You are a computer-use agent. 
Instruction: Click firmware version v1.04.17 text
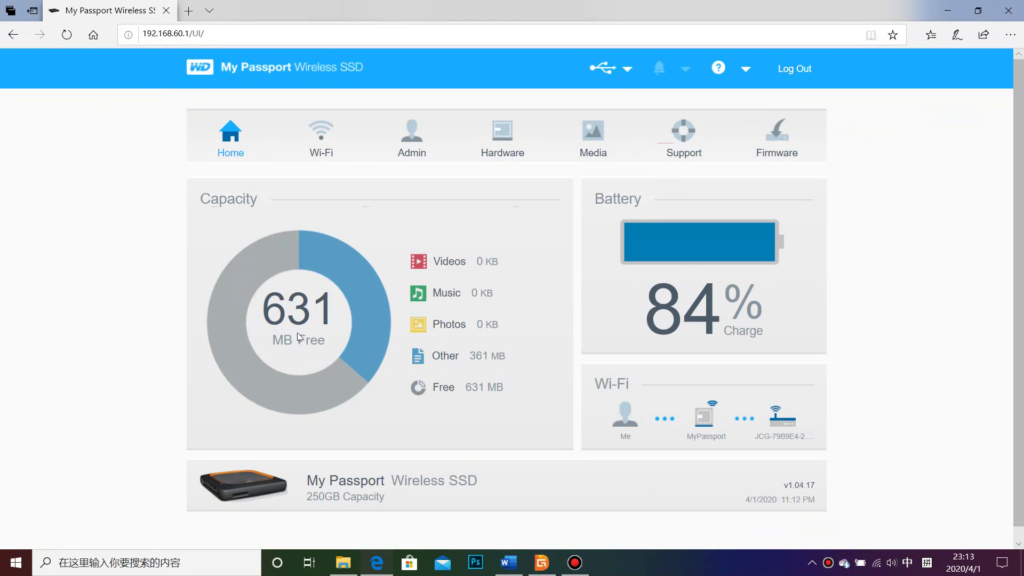[x=799, y=485]
